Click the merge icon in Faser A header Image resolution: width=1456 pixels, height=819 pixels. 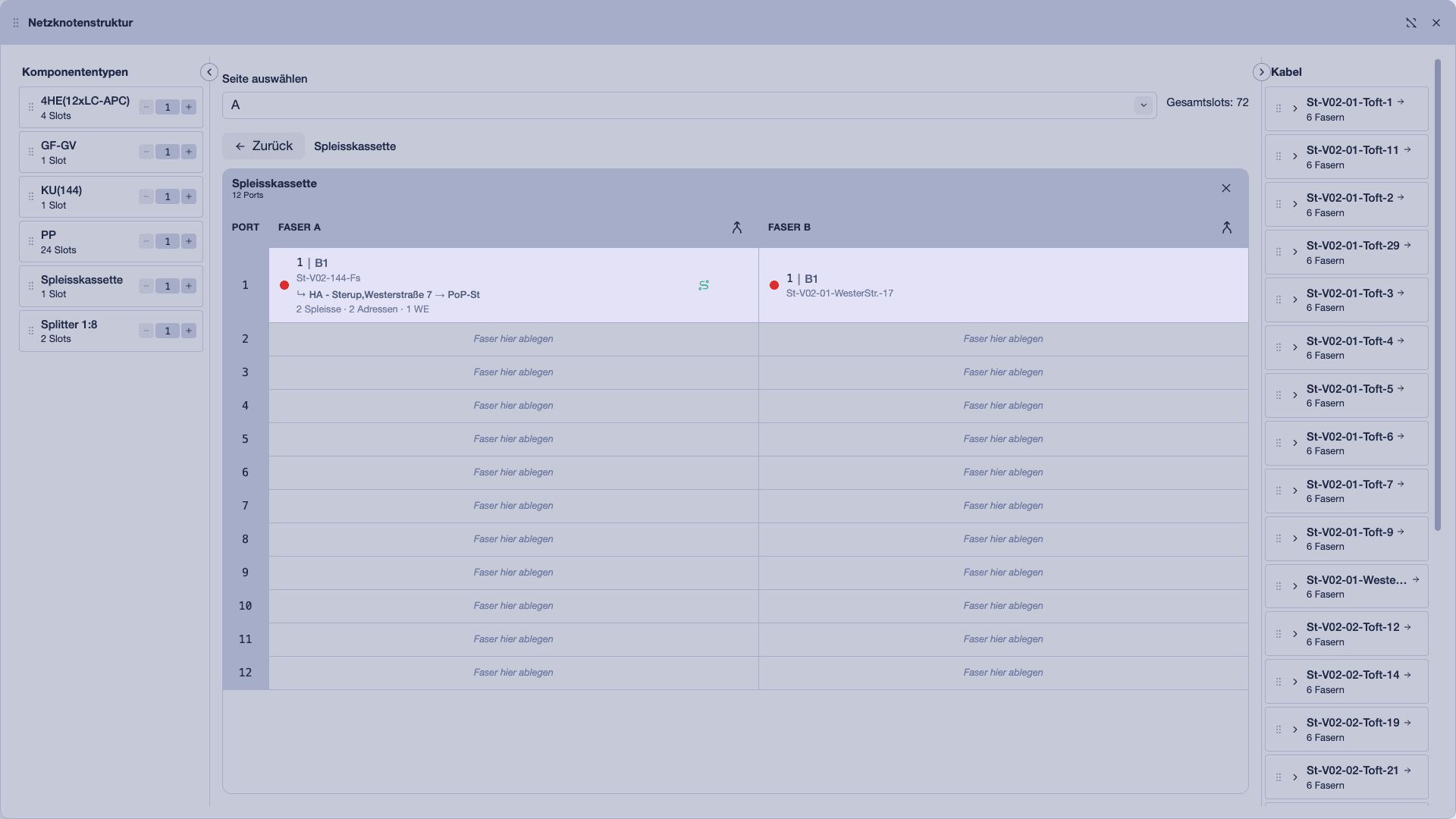pos(736,227)
